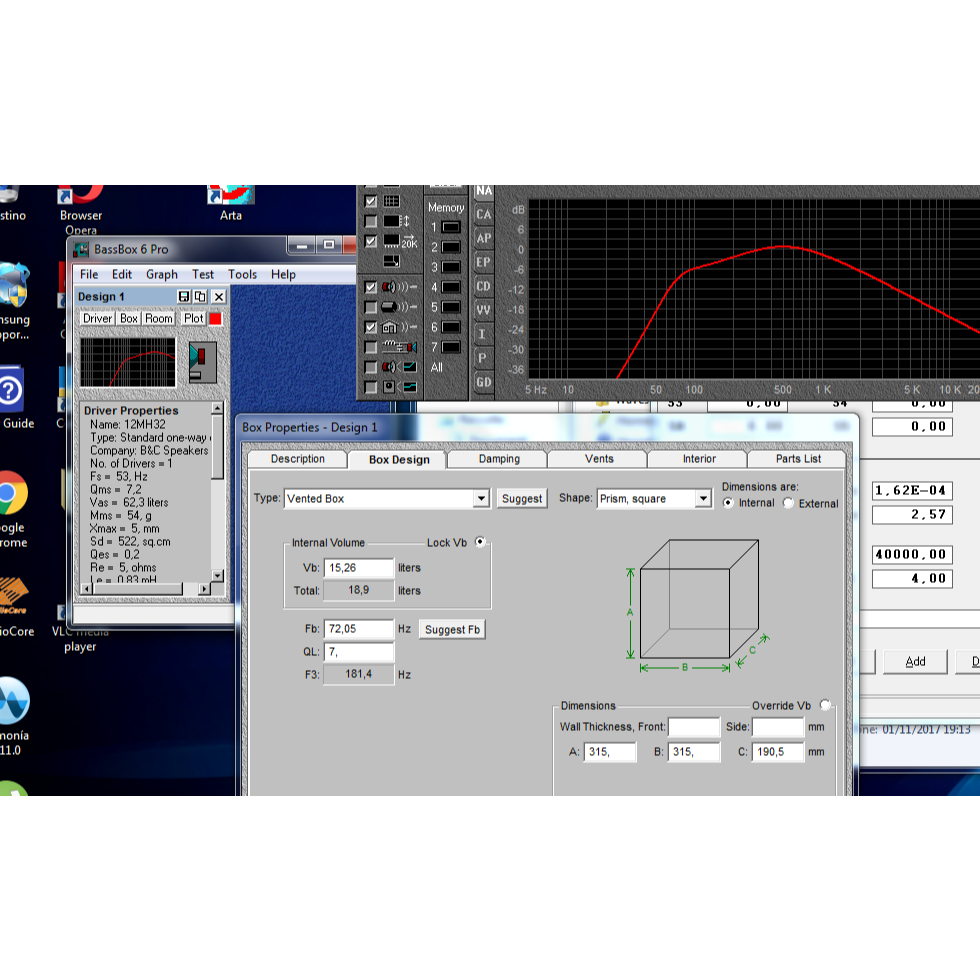Image resolution: width=980 pixels, height=980 pixels.
Task: Click the save icon in Design 1 header
Action: point(184,297)
